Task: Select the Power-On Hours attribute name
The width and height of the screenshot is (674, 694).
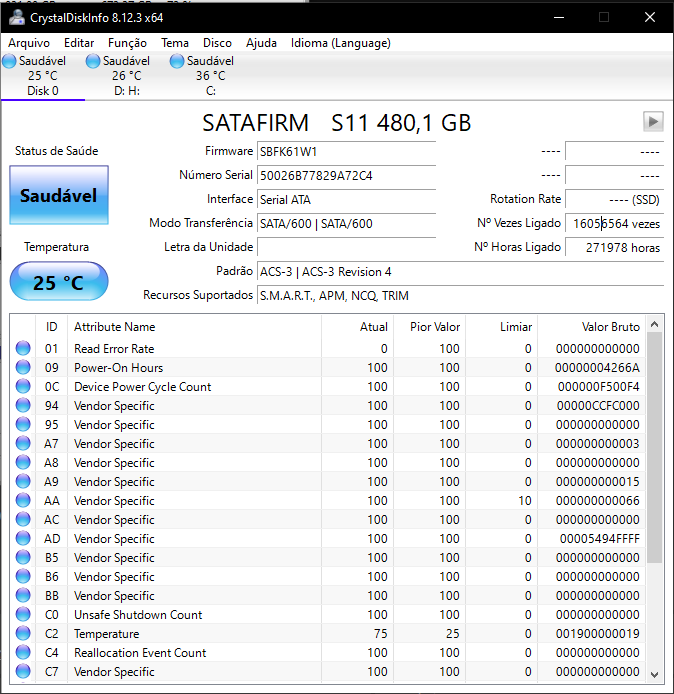Action: pos(119,368)
